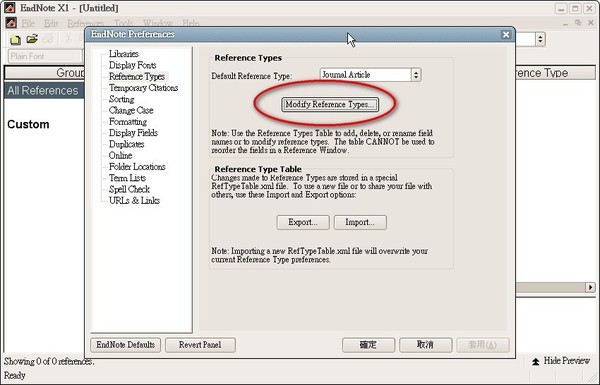Open Temporary Citations preferences
Image resolution: width=600 pixels, height=385 pixels.
coord(143,88)
